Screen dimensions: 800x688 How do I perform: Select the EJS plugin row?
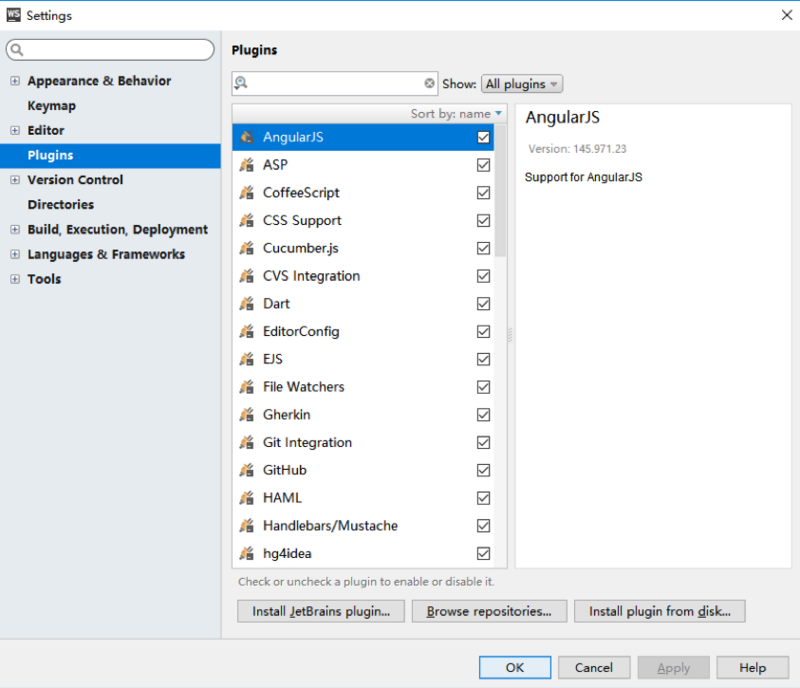[363, 359]
